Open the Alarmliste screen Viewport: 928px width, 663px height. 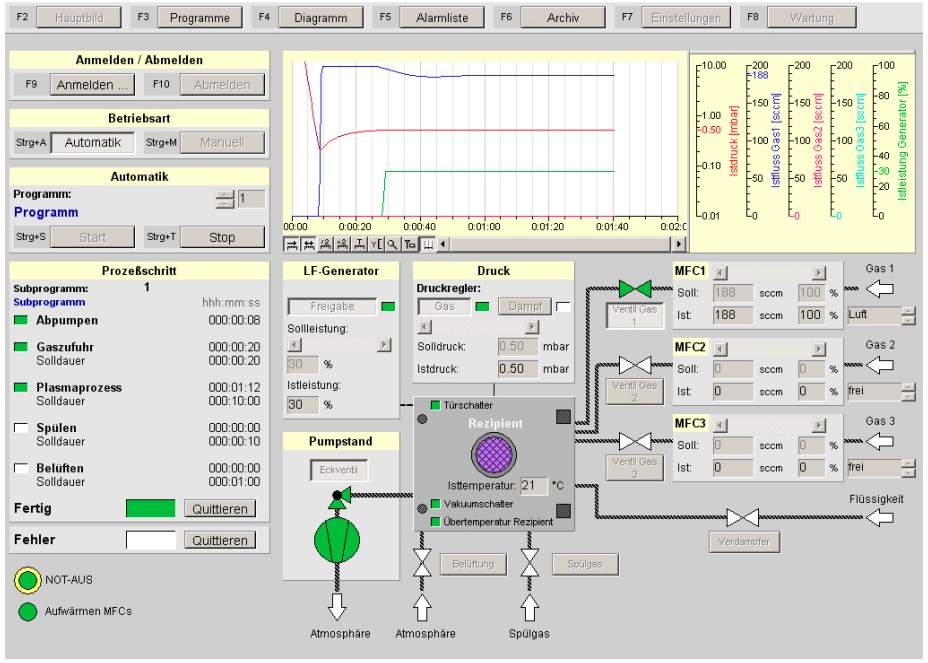pos(442,18)
